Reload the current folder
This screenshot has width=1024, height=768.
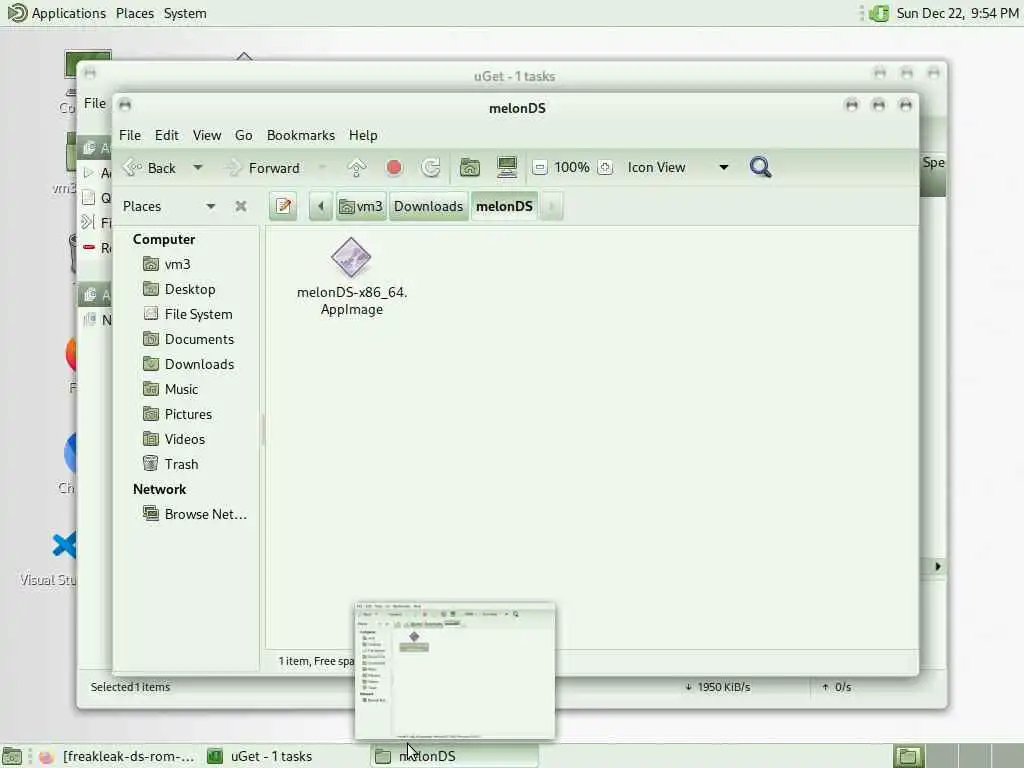430,168
